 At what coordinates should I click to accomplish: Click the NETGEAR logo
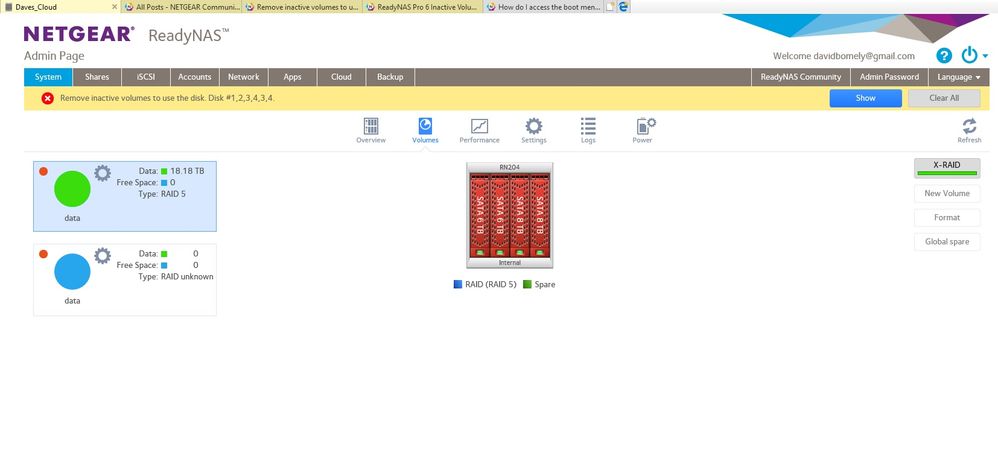pyautogui.click(x=79, y=34)
